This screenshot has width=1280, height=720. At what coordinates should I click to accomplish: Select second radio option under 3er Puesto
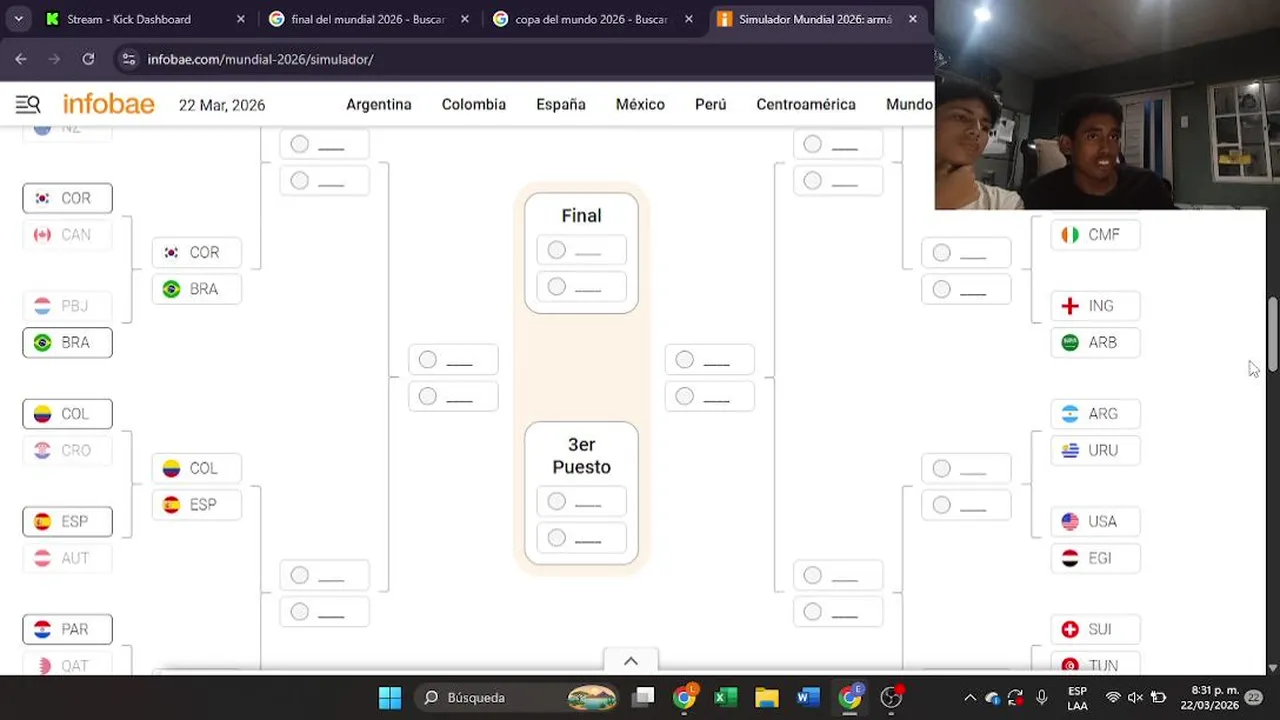tap(557, 538)
